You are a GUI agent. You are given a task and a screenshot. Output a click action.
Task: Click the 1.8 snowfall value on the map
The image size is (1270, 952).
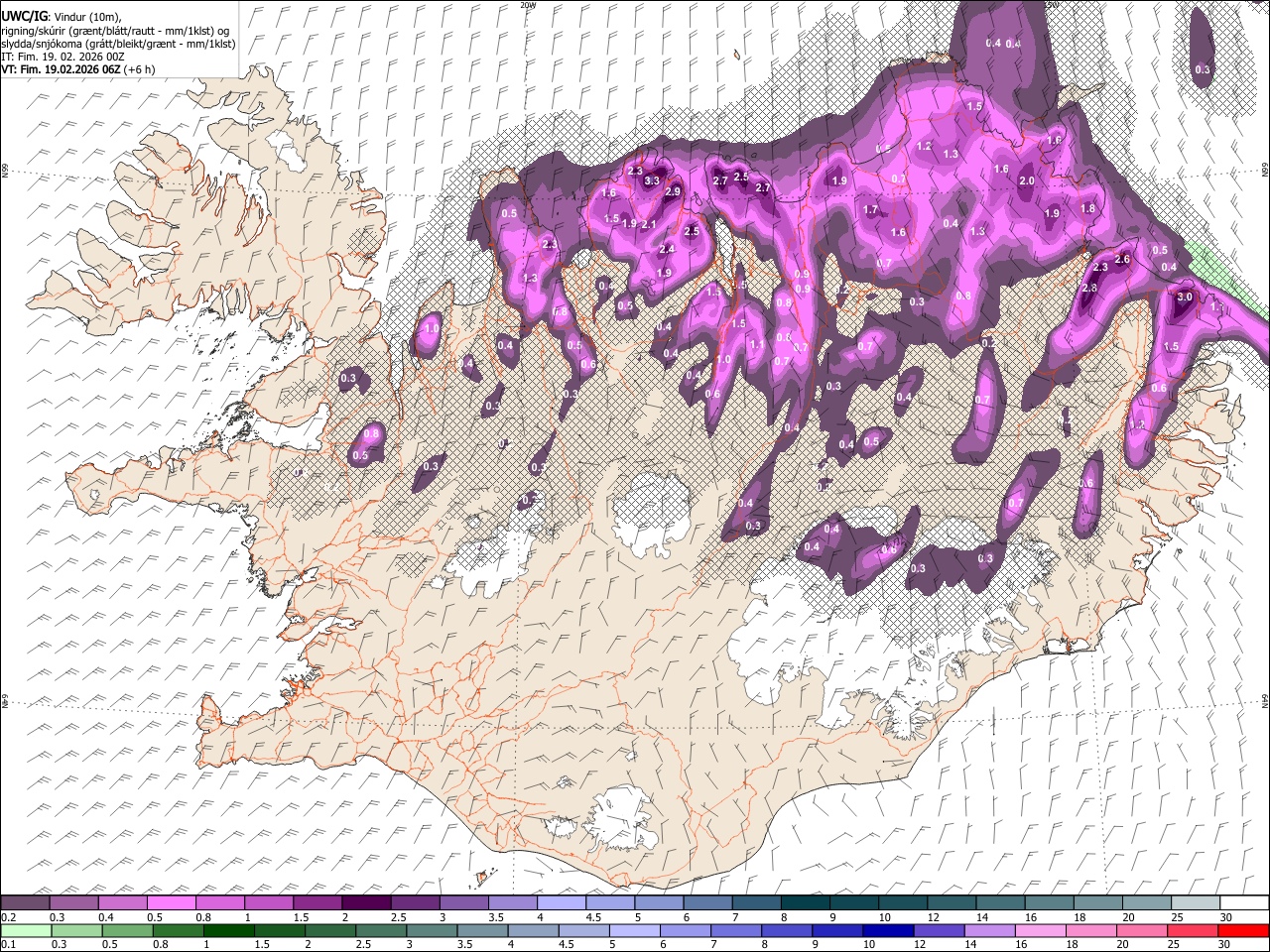(1087, 208)
